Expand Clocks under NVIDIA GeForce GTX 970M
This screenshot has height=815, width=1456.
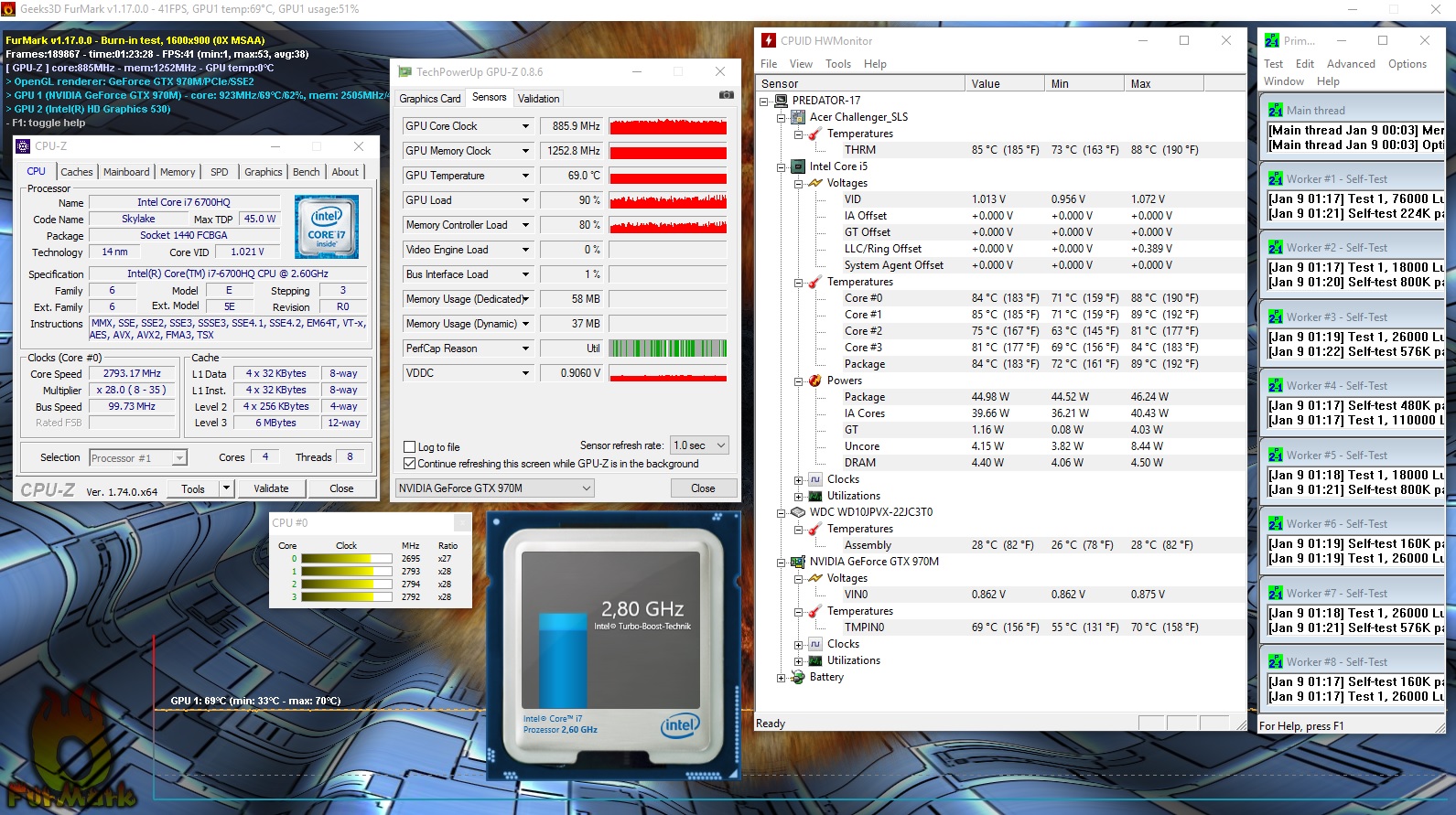click(x=798, y=644)
